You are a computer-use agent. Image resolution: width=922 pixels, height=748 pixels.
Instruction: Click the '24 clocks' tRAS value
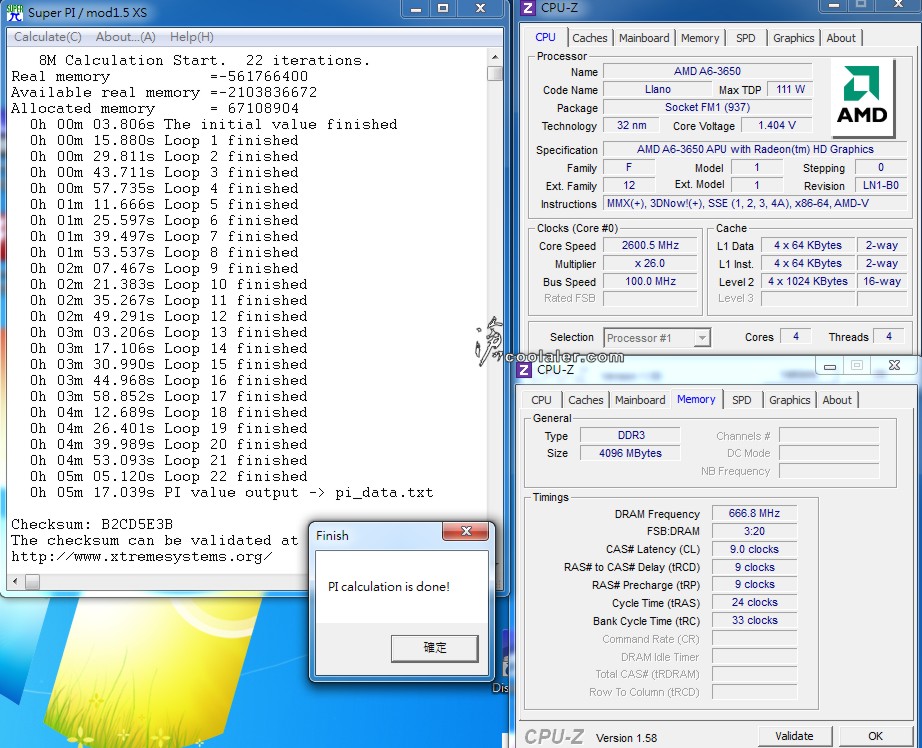tap(754, 603)
